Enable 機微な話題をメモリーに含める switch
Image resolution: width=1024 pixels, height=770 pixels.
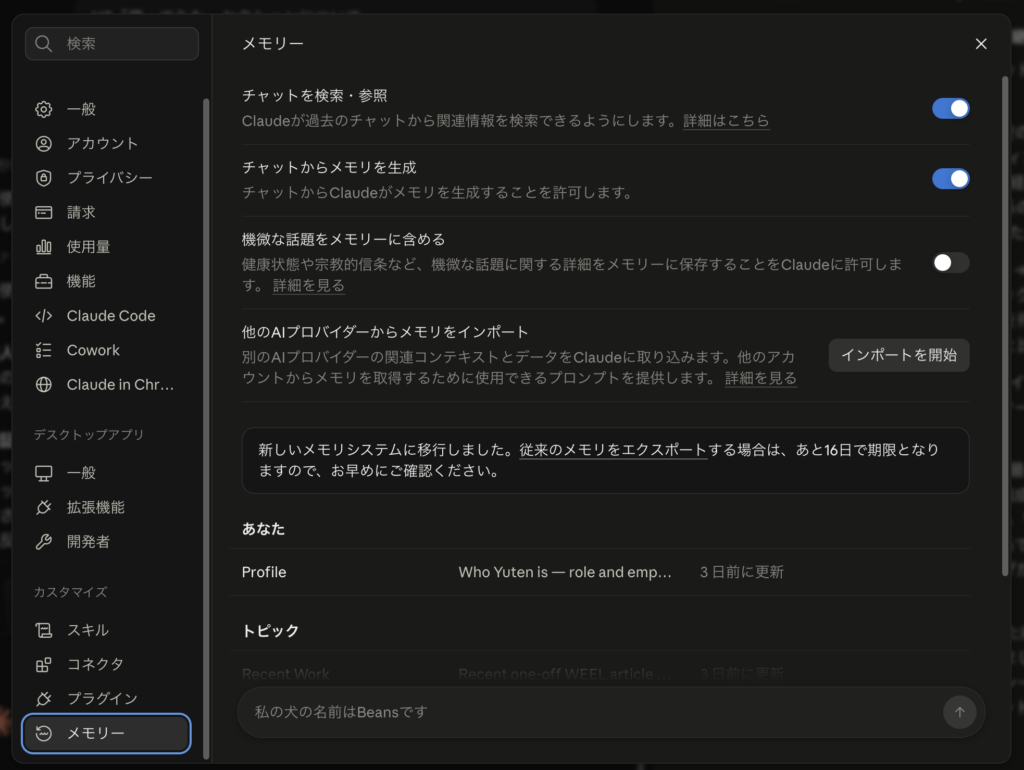950,263
